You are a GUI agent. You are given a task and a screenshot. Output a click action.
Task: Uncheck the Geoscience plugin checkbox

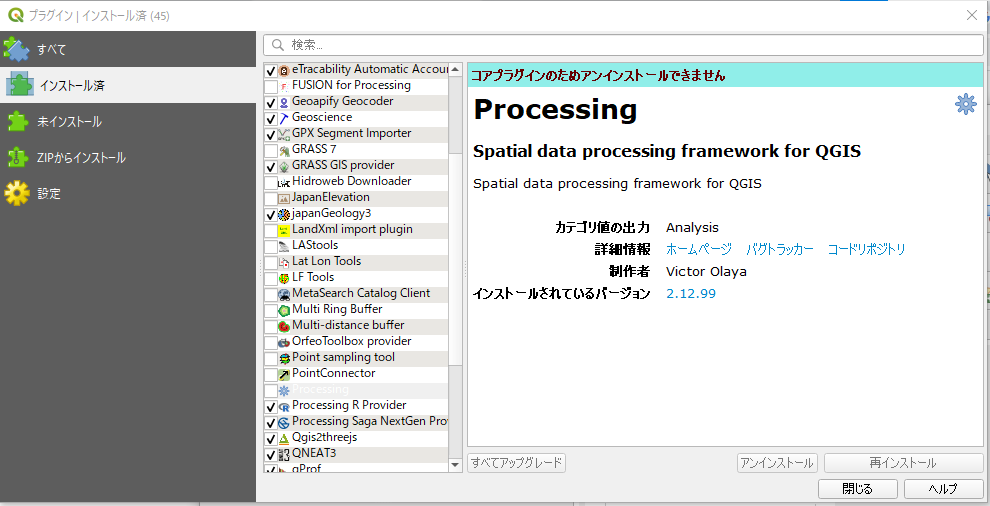pos(271,118)
